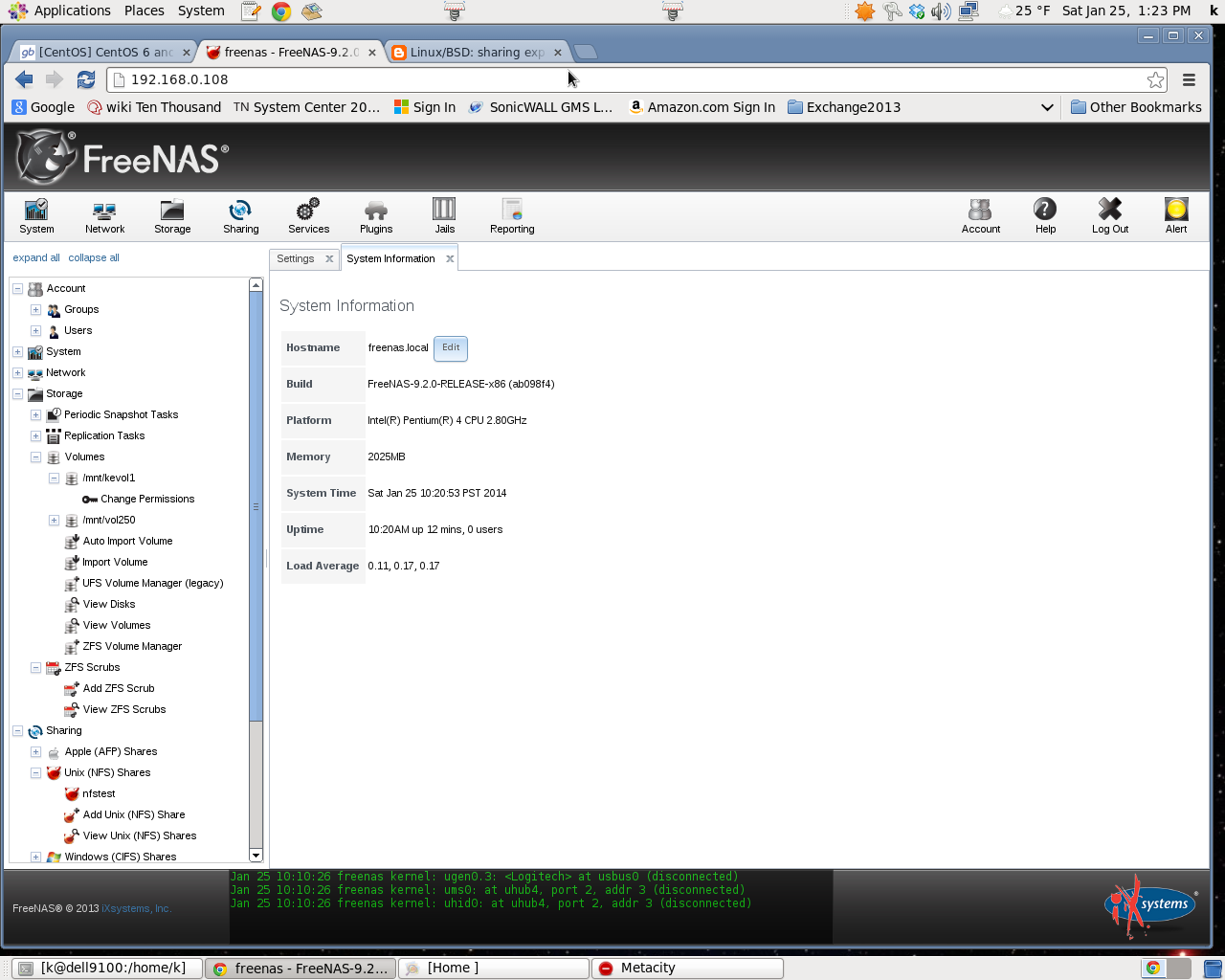Open the Services toolbar icon

tap(308, 215)
